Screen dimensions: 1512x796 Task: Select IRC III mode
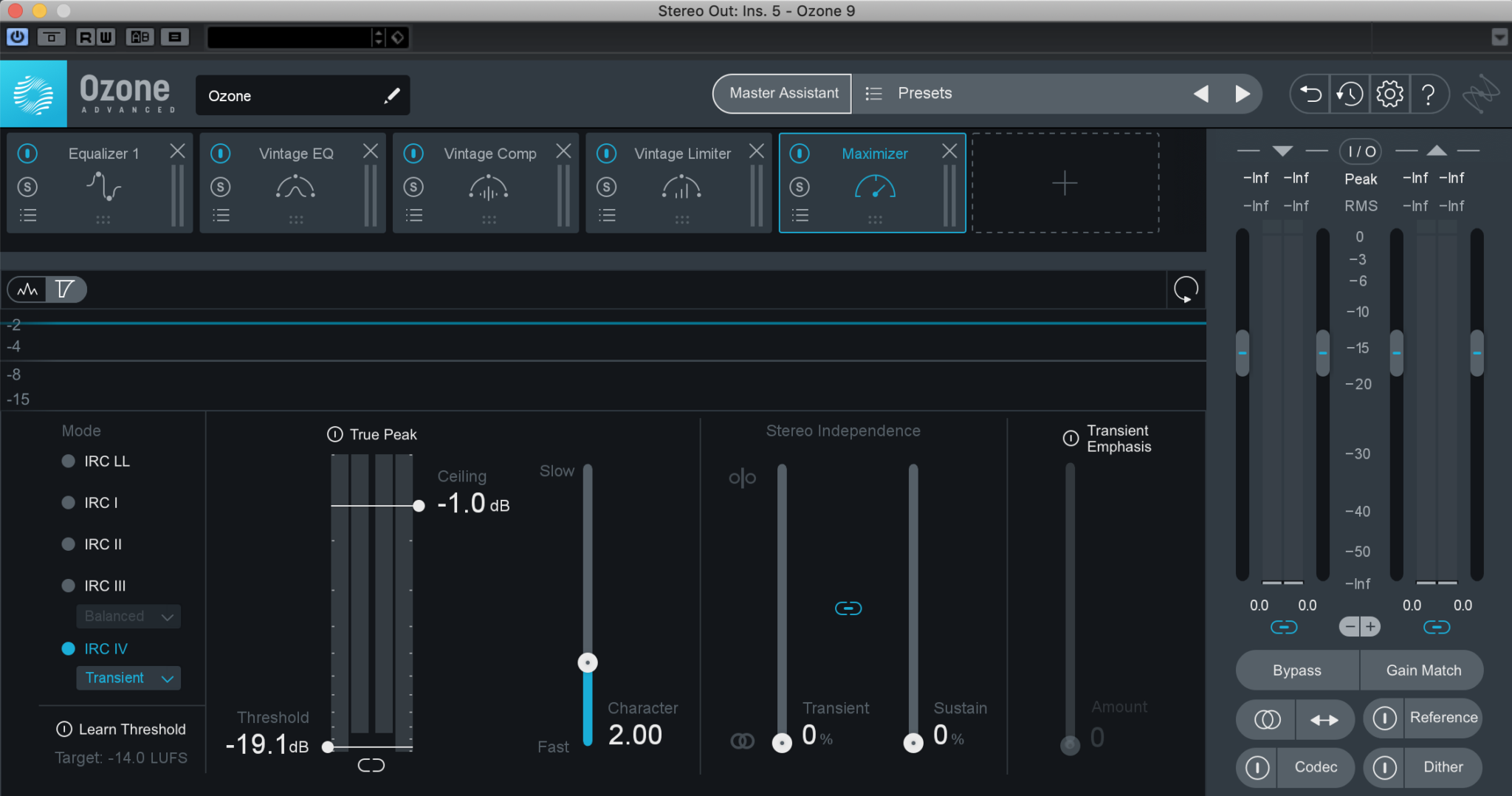(68, 586)
